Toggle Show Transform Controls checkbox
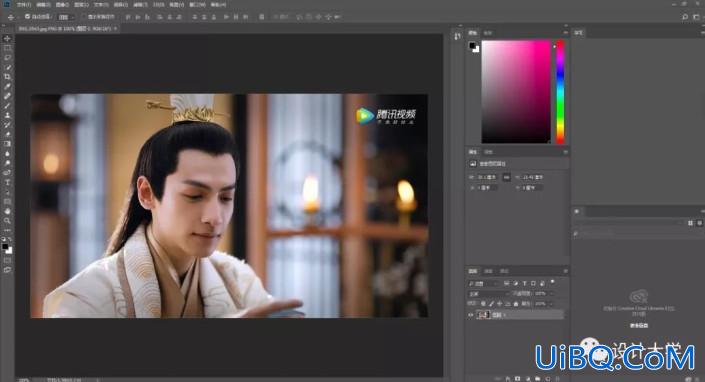705x382 pixels. (x=84, y=17)
